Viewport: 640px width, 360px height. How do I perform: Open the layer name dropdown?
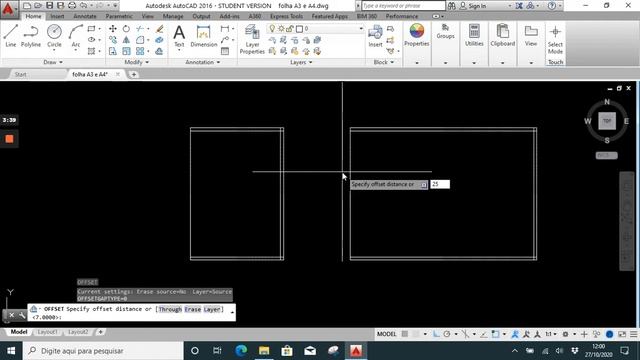pos(361,29)
